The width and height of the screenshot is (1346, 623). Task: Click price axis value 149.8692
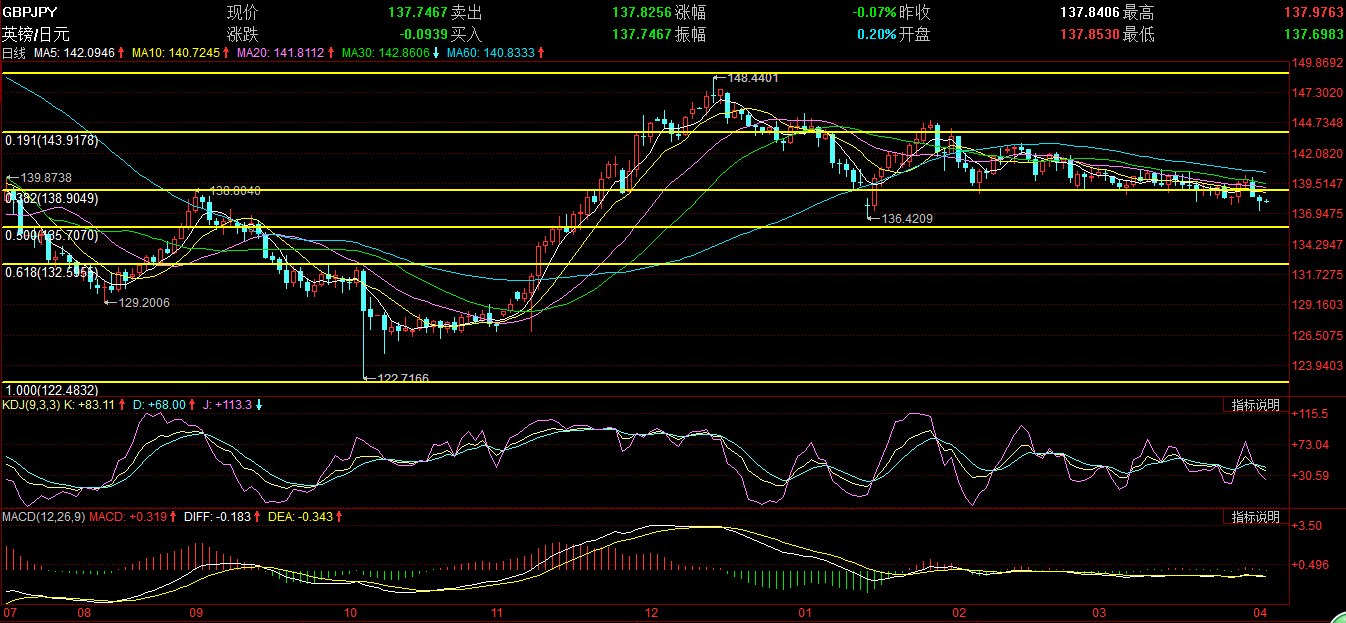coord(1317,62)
